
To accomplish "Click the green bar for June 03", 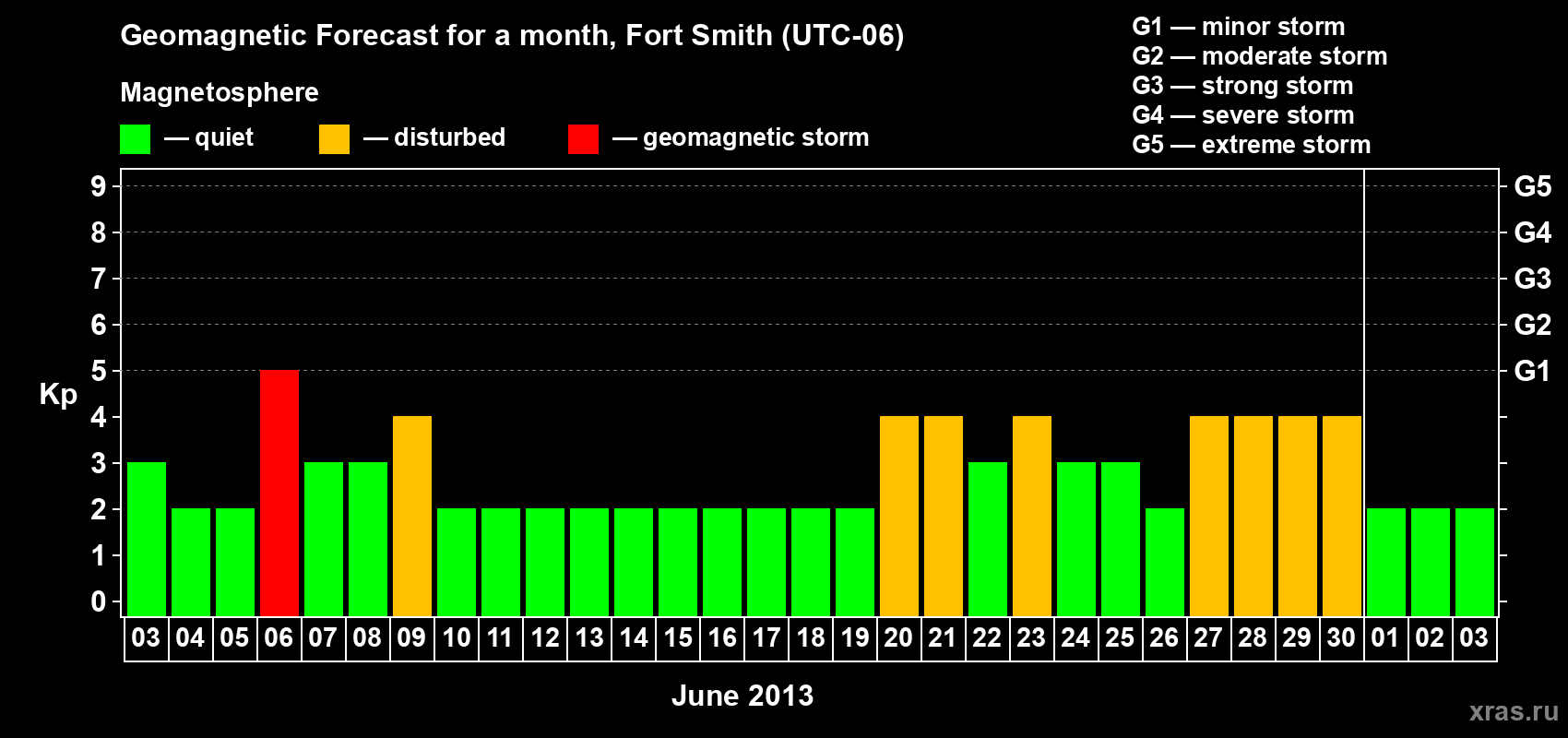I will coord(147,540).
